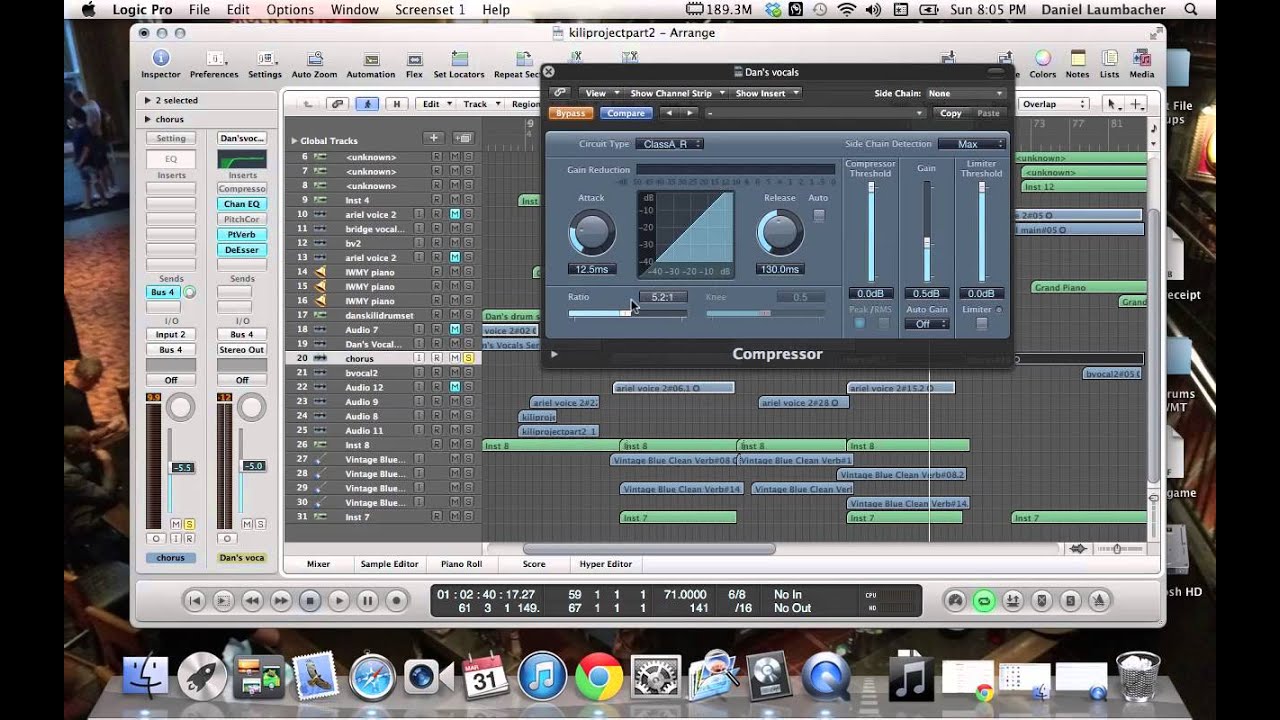Toggle the Limiter checkbox
This screenshot has height=720, width=1280.
981,323
